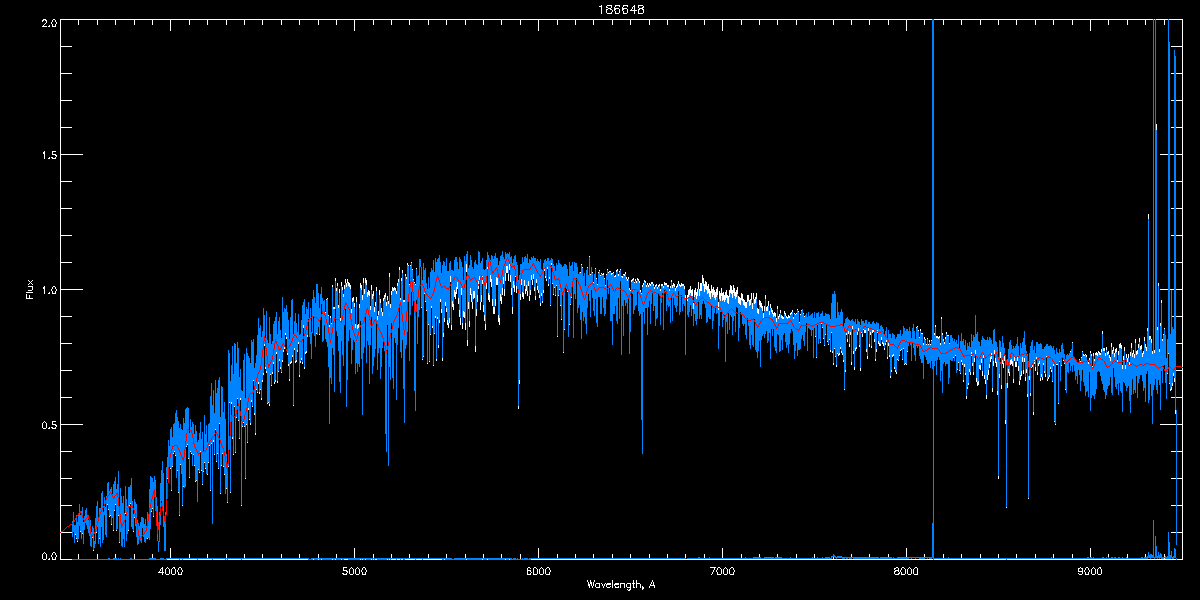
Task: Click the 8000 tick label on x-axis
Action: coord(906,571)
